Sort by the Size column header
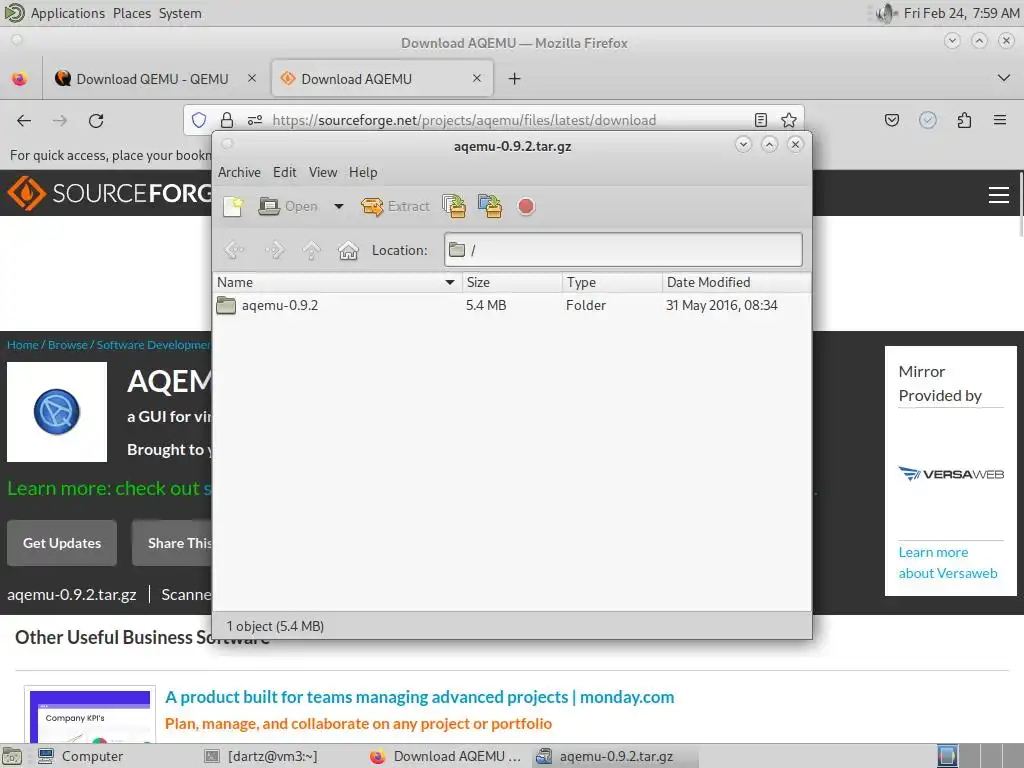The width and height of the screenshot is (1024, 768). point(512,282)
